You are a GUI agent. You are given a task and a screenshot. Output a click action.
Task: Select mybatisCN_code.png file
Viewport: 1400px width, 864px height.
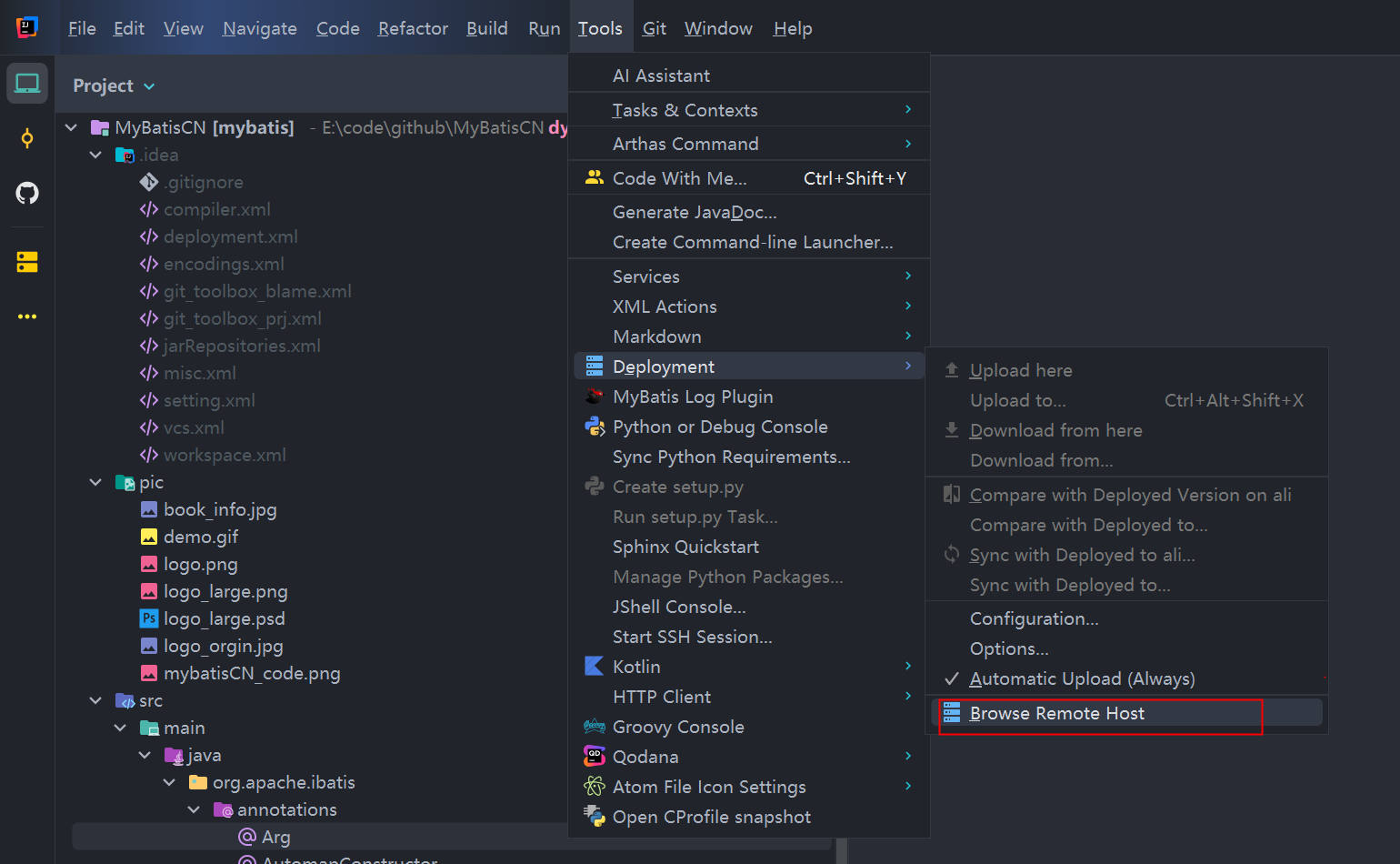click(252, 673)
